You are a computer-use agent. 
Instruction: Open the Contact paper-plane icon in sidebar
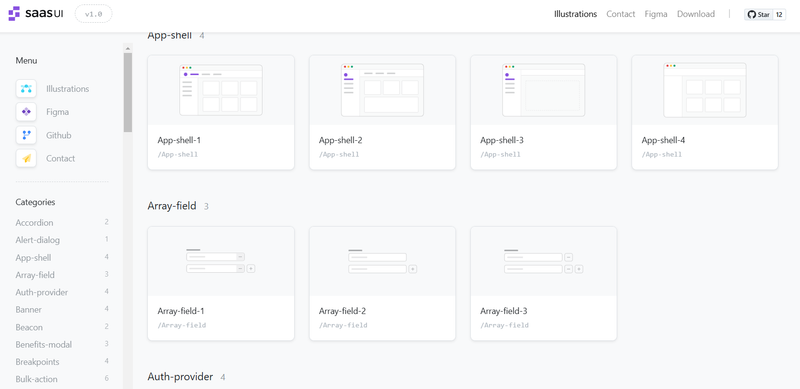(26, 158)
